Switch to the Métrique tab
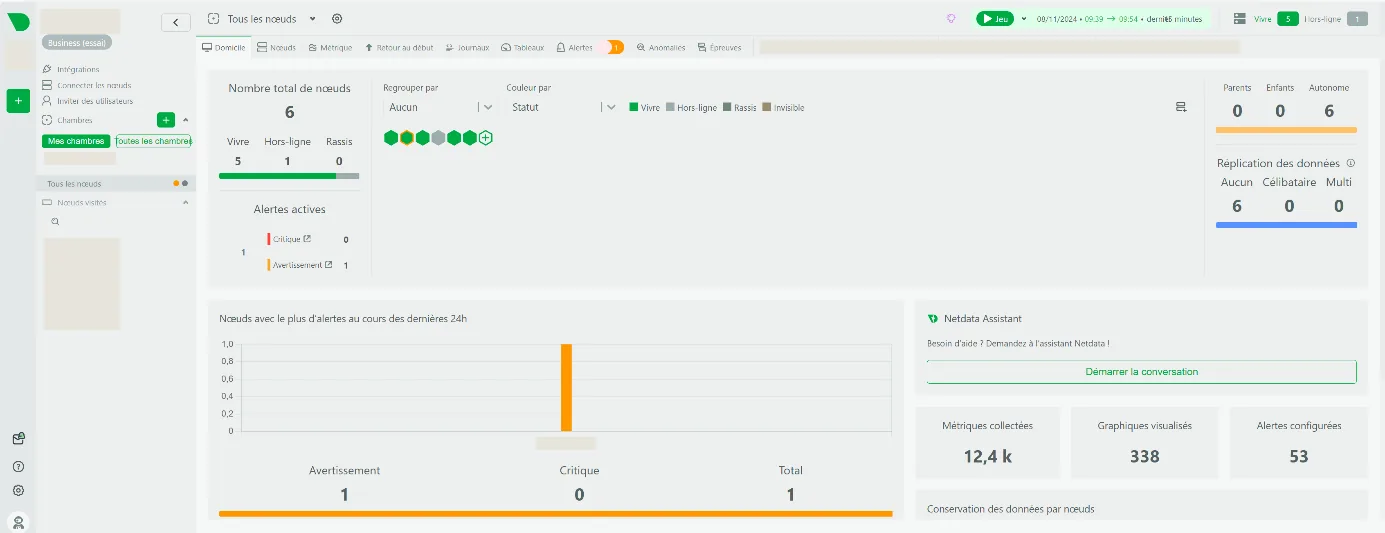 point(330,47)
